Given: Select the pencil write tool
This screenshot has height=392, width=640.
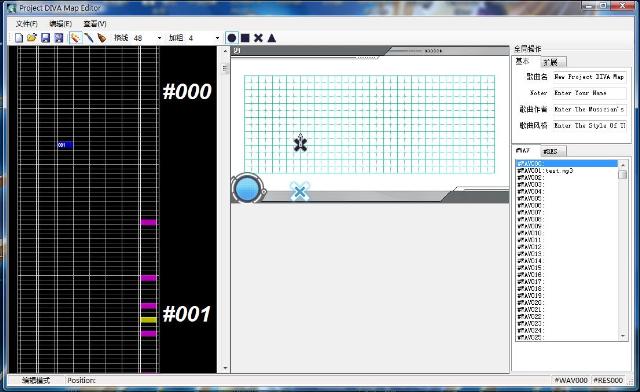Looking at the screenshot, I should pyautogui.click(x=75, y=38).
